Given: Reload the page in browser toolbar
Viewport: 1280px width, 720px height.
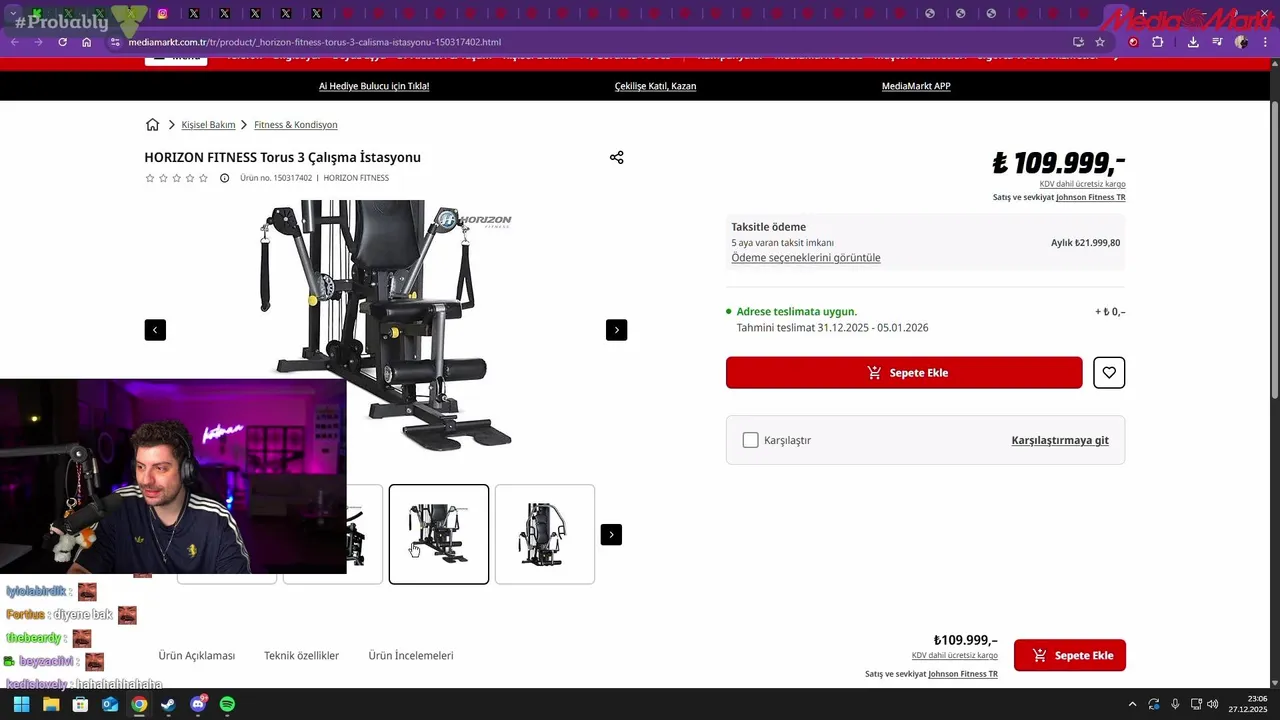Looking at the screenshot, I should pyautogui.click(x=62, y=42).
